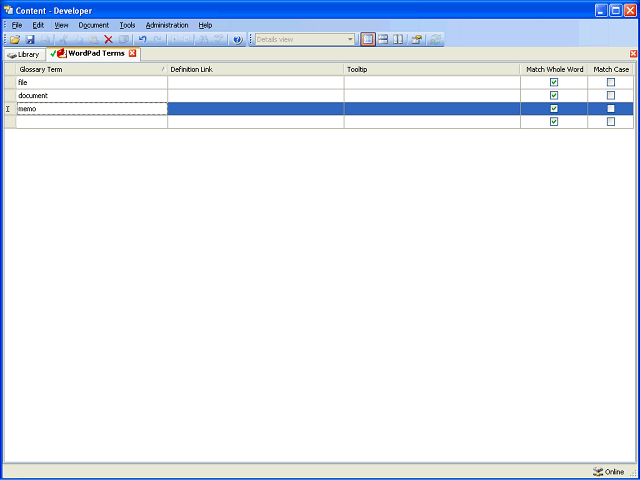
Task: Open the Help menu
Action: 205,25
